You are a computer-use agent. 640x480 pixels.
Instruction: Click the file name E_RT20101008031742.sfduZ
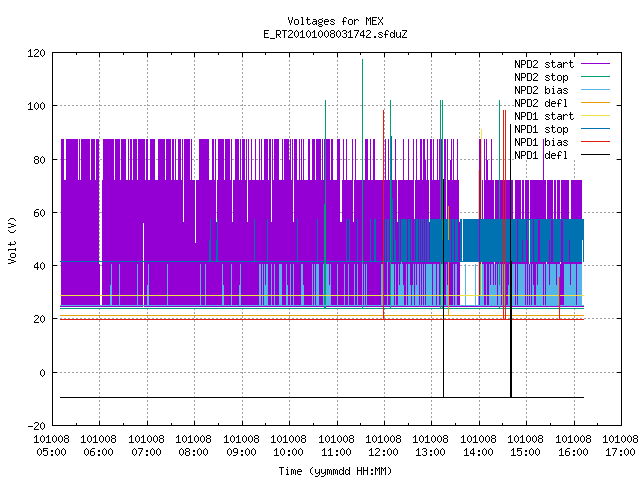click(x=335, y=34)
